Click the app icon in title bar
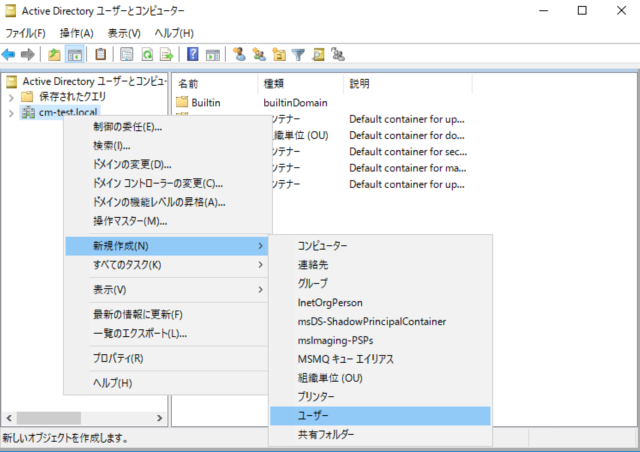This screenshot has width=640, height=452. click(11, 11)
